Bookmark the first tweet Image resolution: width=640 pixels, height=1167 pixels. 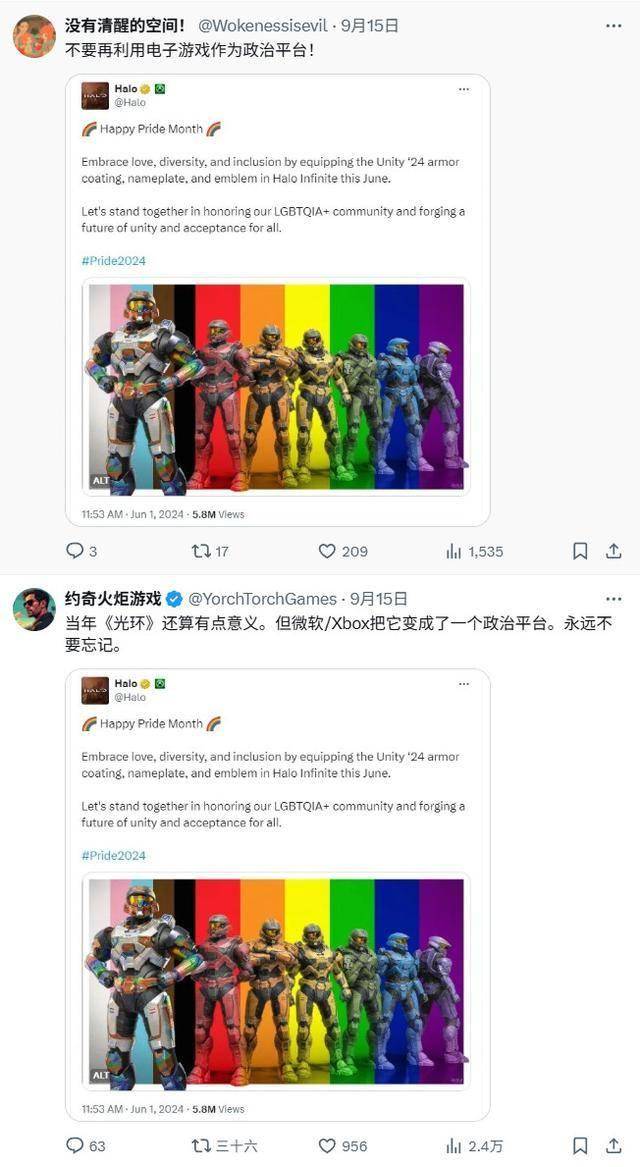pyautogui.click(x=580, y=551)
